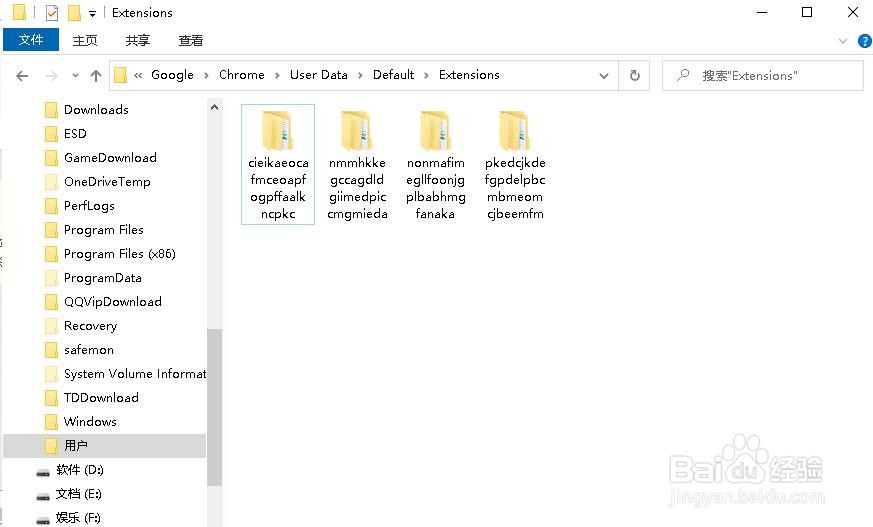The height and width of the screenshot is (527, 873).
Task: Open the address bar history dropdown
Action: (604, 76)
